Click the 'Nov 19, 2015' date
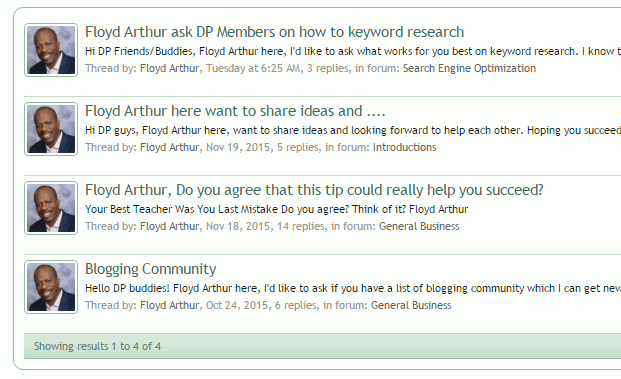The width and height of the screenshot is (621, 379). (238, 147)
